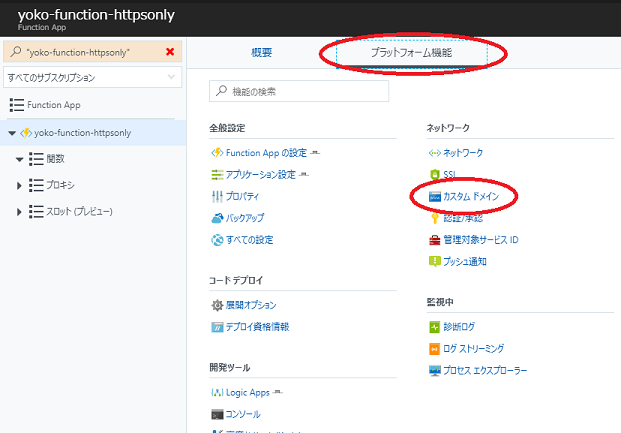This screenshot has height=433, width=621.
Task: Click the ログ ストリーミング orange icon
Action: (434, 349)
